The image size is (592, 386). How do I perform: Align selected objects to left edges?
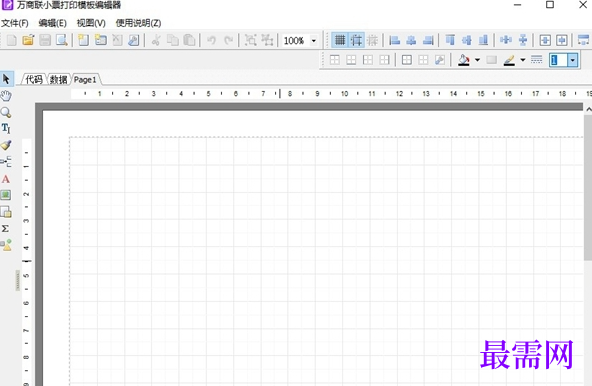click(x=395, y=40)
